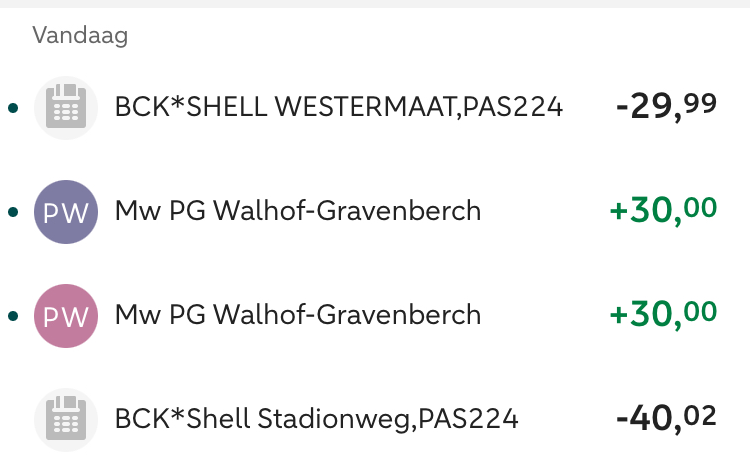
Task: Open the BCK*SHELL WESTERMAAT,PAS224 transaction
Action: click(x=339, y=107)
